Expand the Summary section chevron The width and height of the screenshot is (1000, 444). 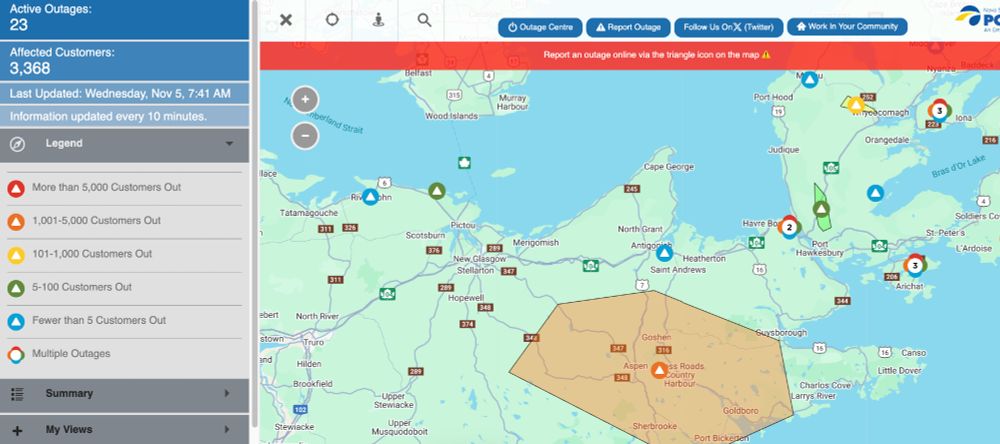[226, 394]
